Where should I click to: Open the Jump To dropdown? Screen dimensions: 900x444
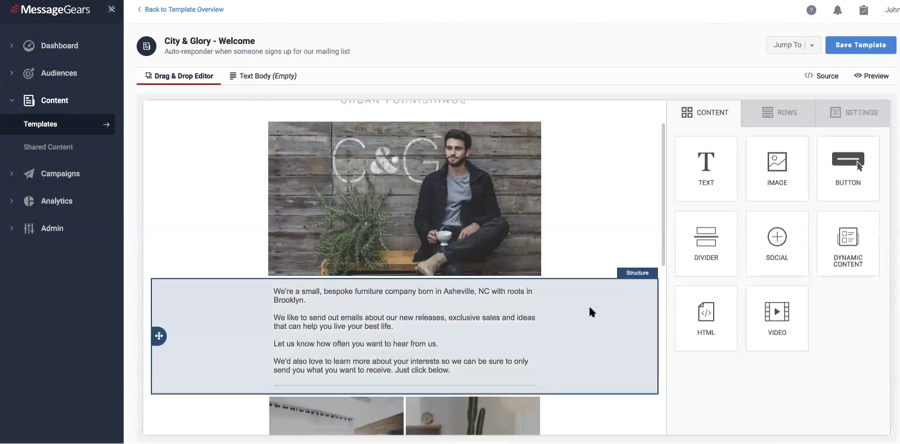coord(793,45)
